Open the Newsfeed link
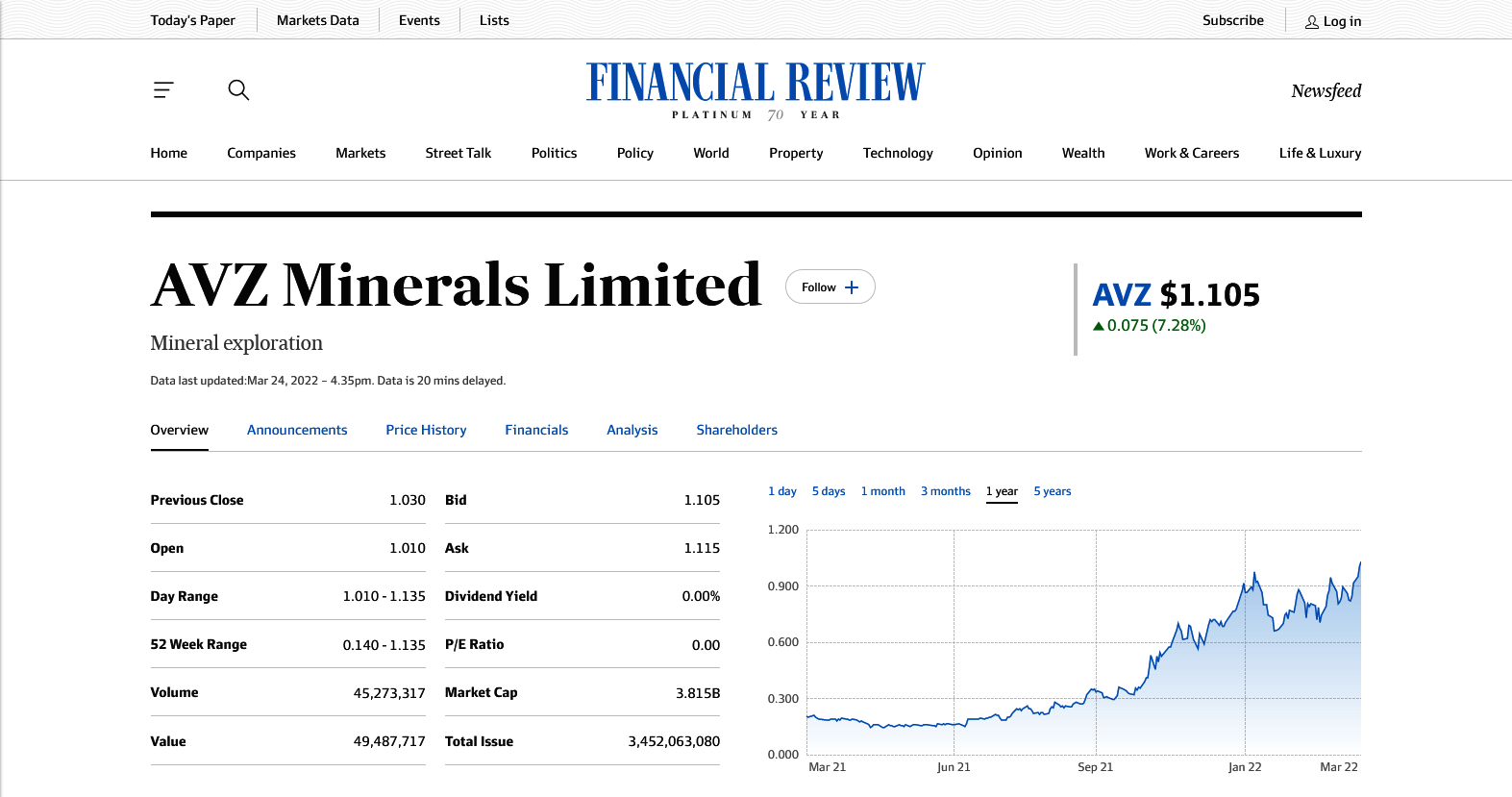Image resolution: width=1512 pixels, height=797 pixels. coord(1326,91)
